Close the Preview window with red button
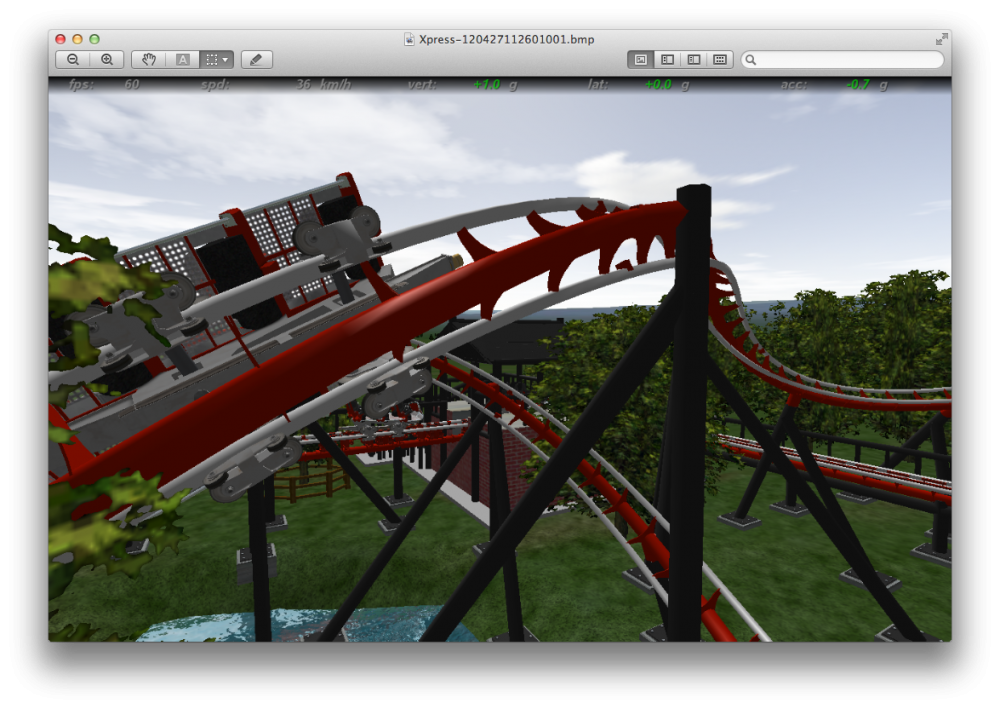 [60, 39]
